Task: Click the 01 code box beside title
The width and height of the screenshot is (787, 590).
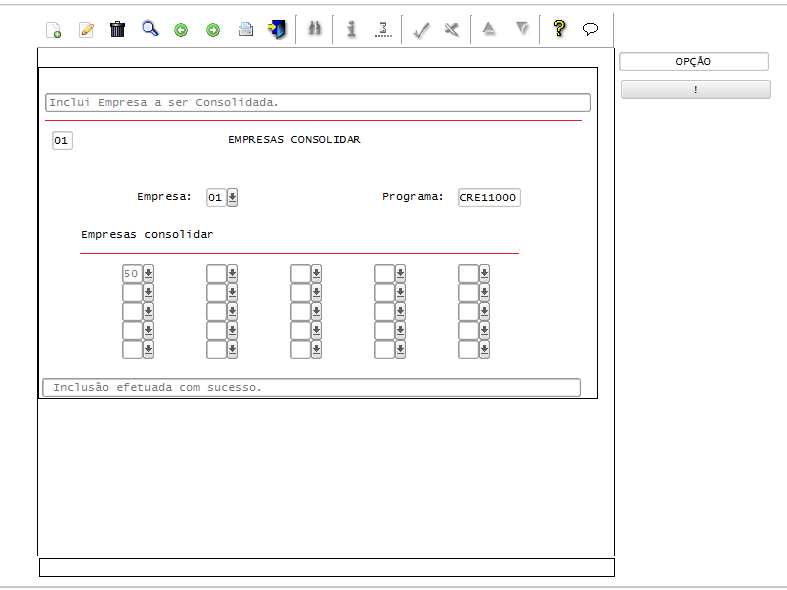Action: tap(62, 140)
